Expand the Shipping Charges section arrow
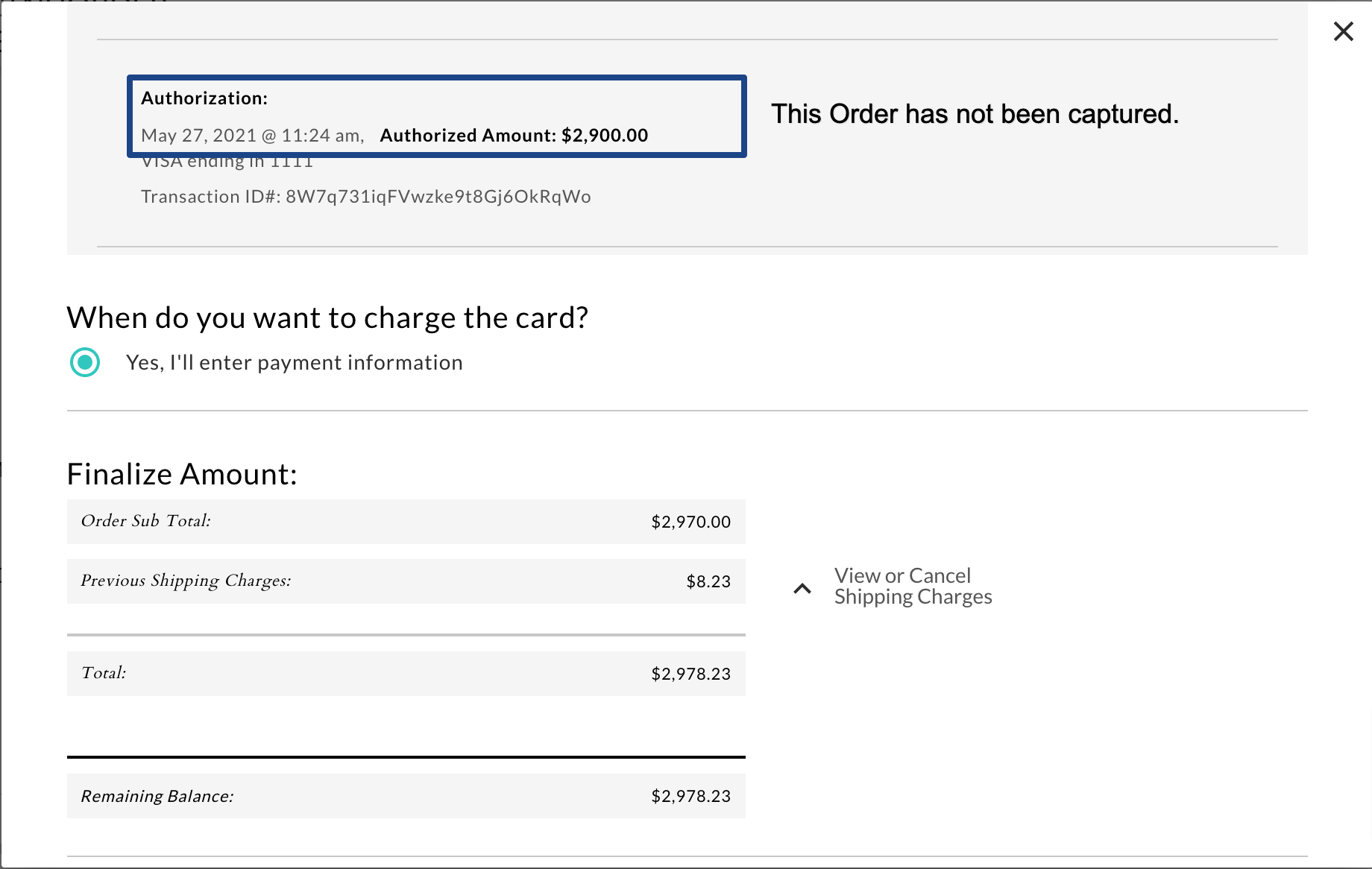This screenshot has width=1372, height=869. click(x=802, y=589)
